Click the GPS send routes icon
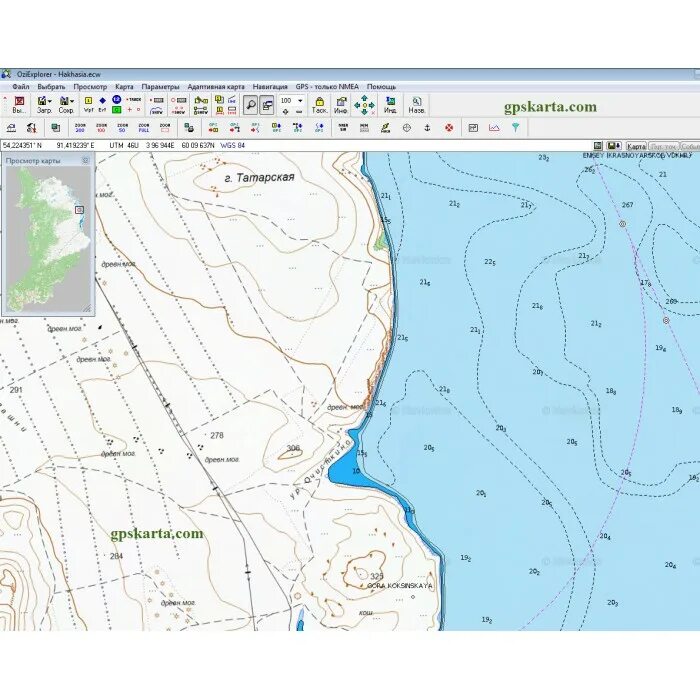This screenshot has height=700, width=700. [234, 128]
